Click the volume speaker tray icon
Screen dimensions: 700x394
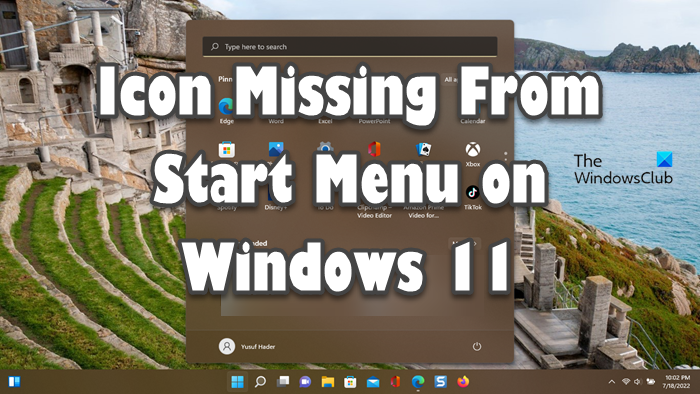pos(638,382)
